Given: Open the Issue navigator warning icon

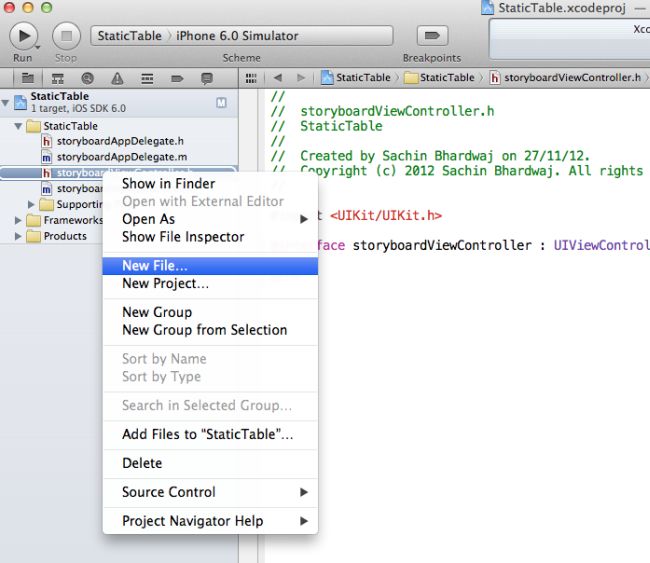Looking at the screenshot, I should [x=117, y=78].
